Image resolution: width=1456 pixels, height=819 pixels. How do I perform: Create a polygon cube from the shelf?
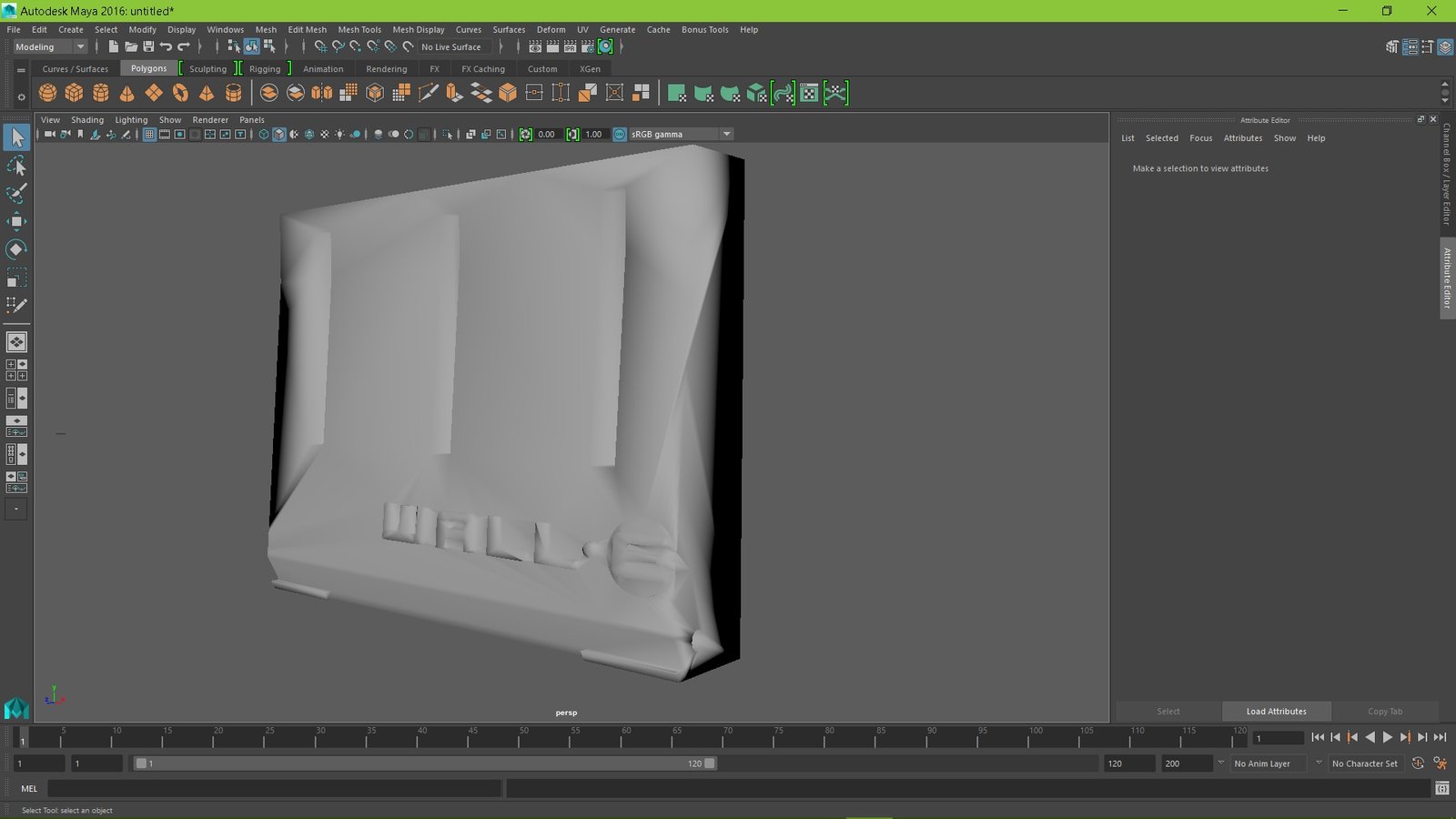[74, 93]
